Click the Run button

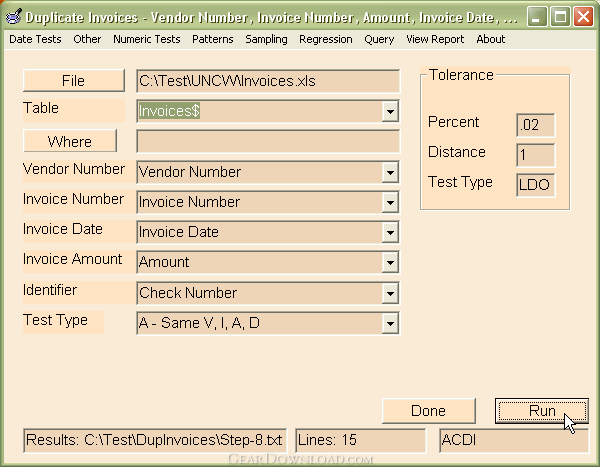[542, 411]
